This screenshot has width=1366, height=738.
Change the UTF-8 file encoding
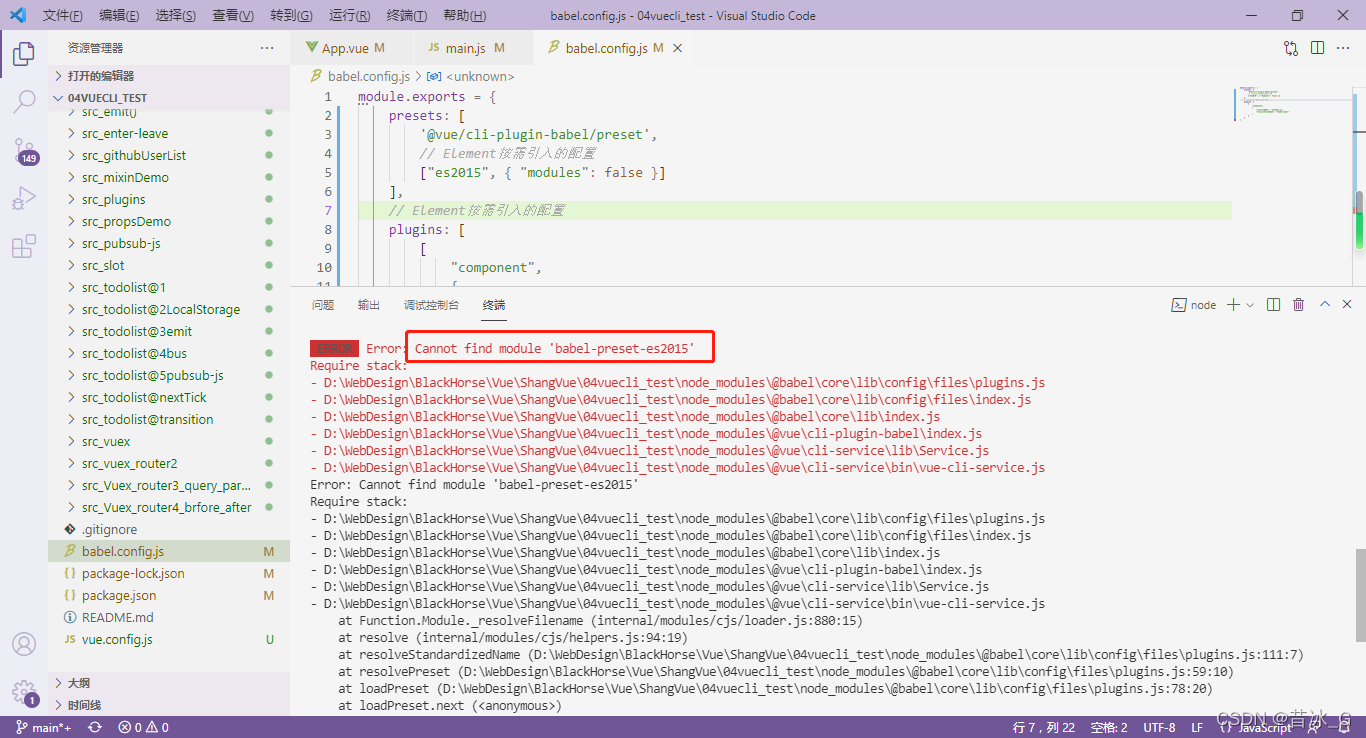click(x=1159, y=728)
